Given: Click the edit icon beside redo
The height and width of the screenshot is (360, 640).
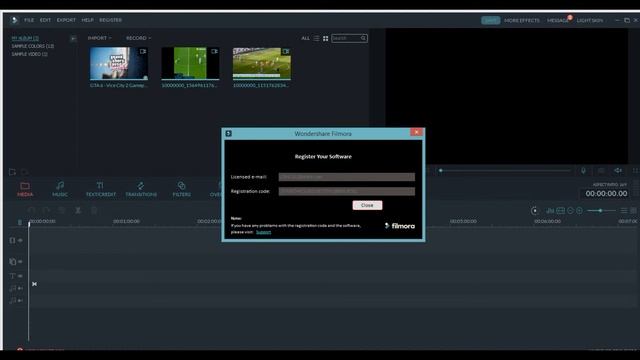Looking at the screenshot, I should pos(62,210).
